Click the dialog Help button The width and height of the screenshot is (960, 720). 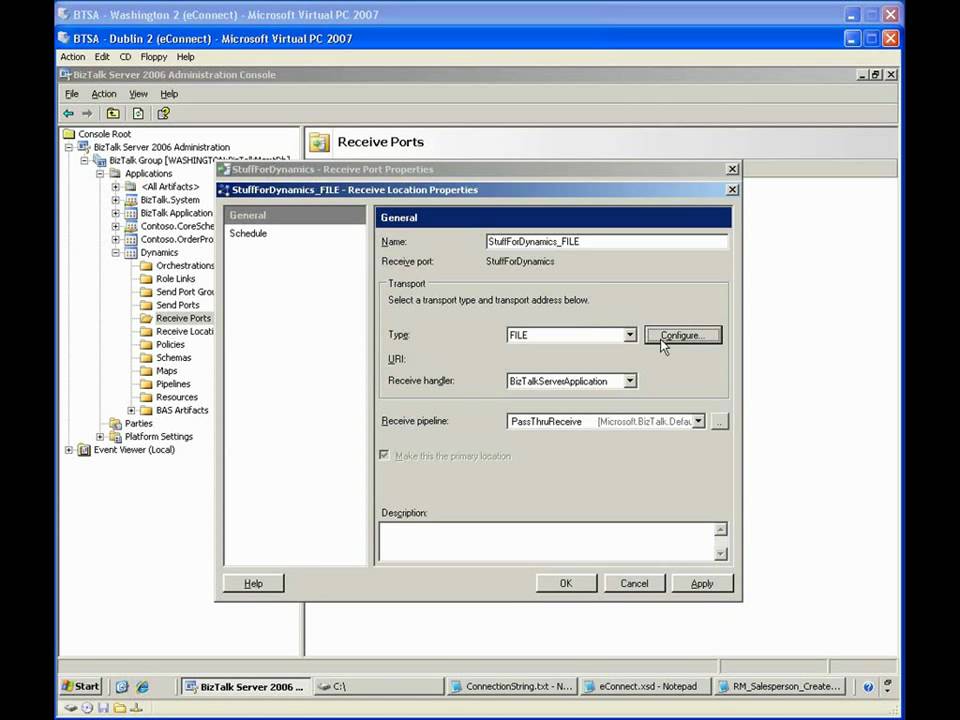(x=253, y=583)
